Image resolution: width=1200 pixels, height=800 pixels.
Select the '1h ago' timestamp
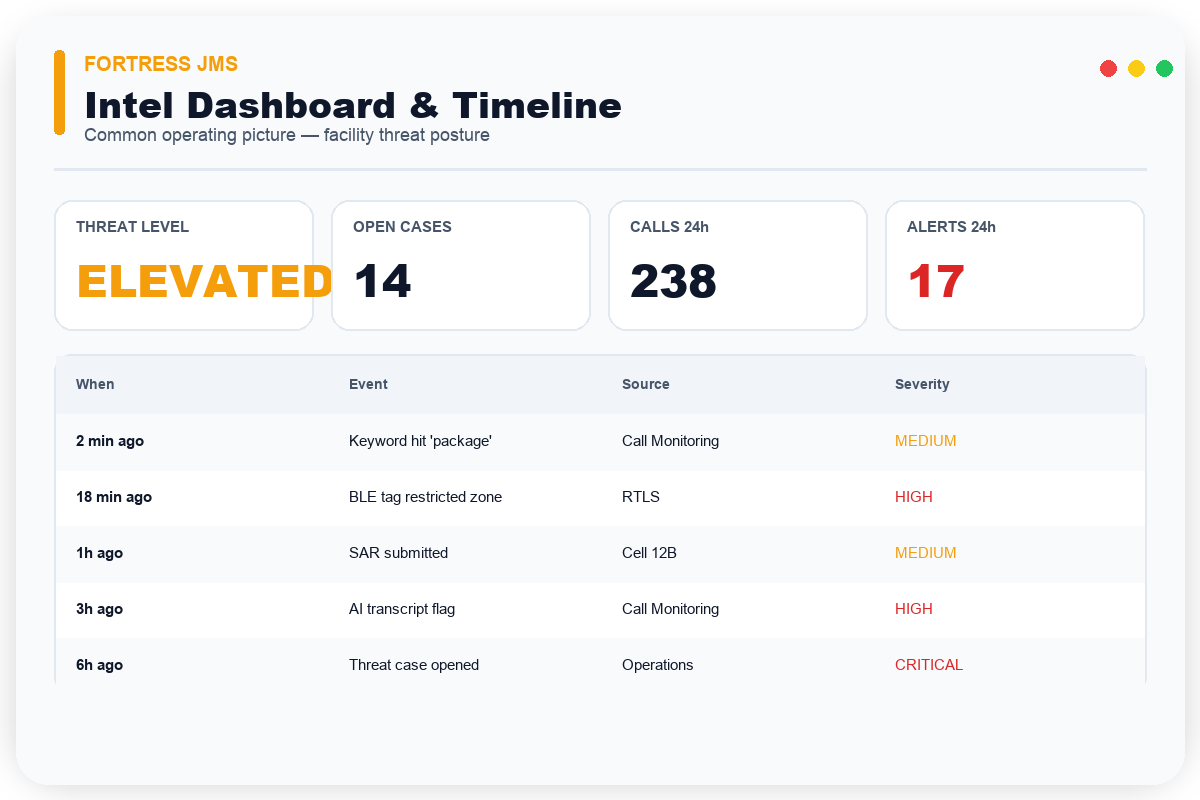(x=99, y=553)
